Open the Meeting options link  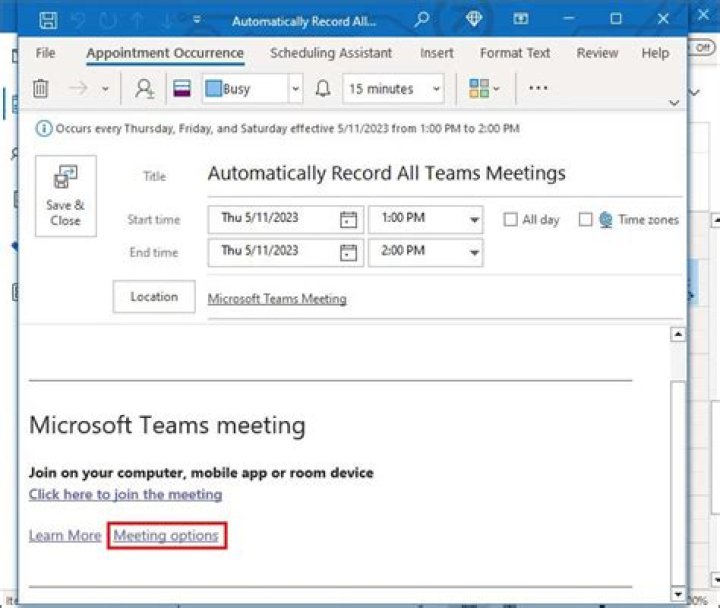166,535
